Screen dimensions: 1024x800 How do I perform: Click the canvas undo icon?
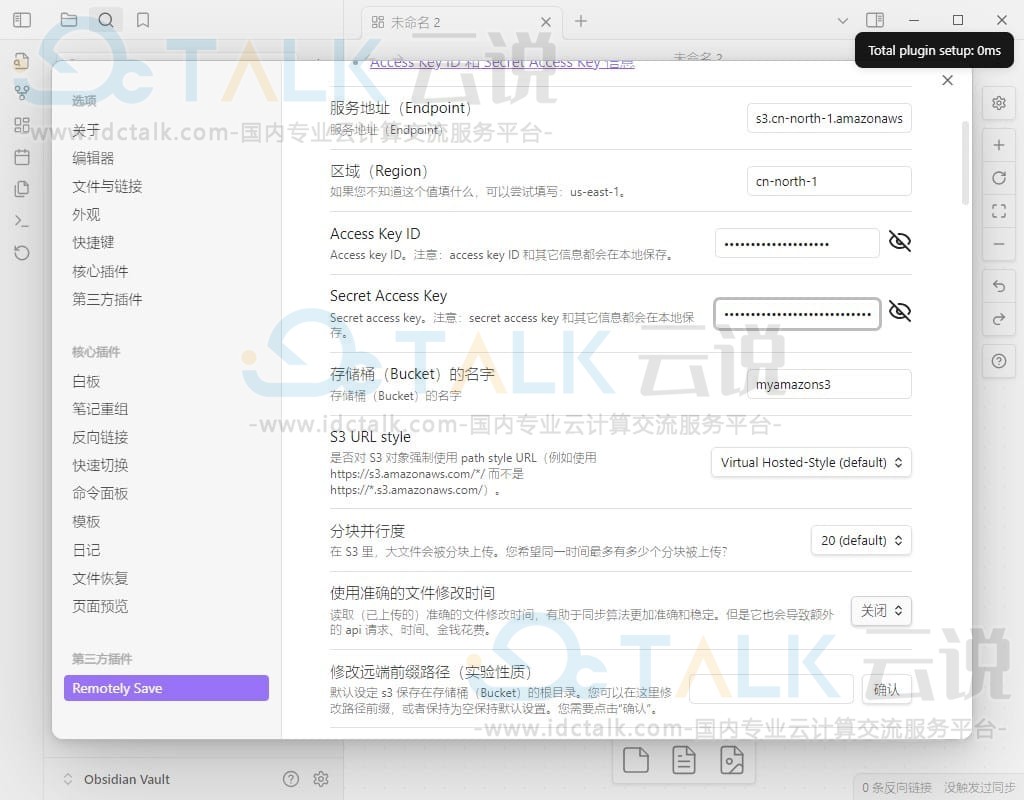[999, 286]
